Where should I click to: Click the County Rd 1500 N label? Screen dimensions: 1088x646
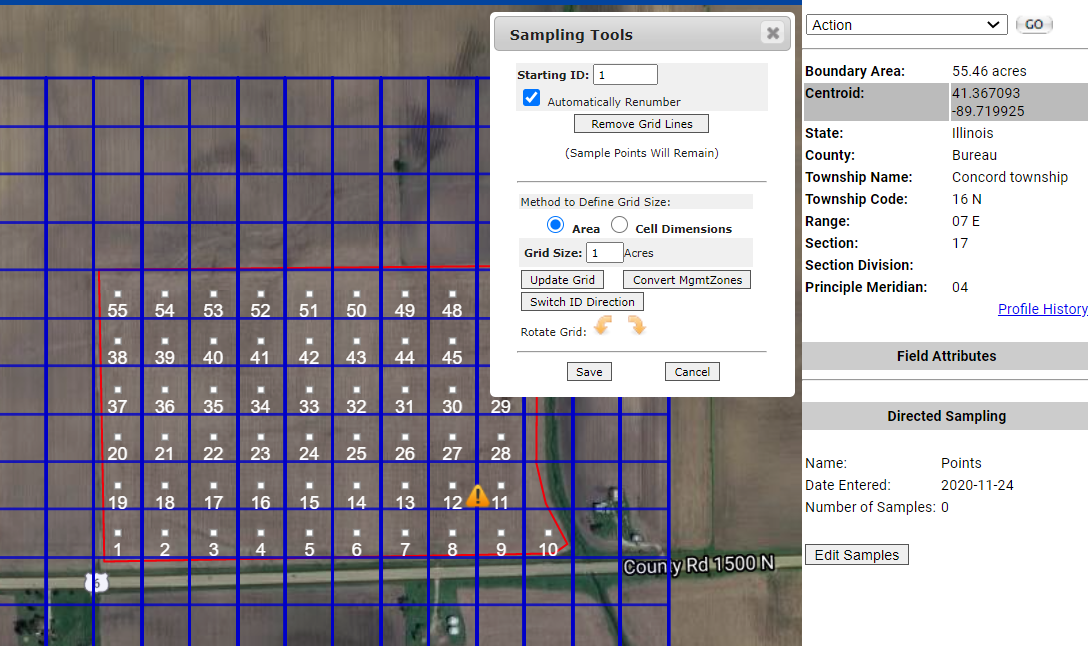pos(699,565)
